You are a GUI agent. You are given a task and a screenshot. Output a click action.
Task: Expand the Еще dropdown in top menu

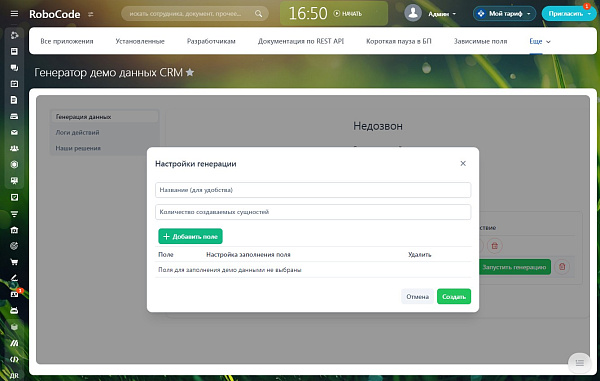point(540,41)
